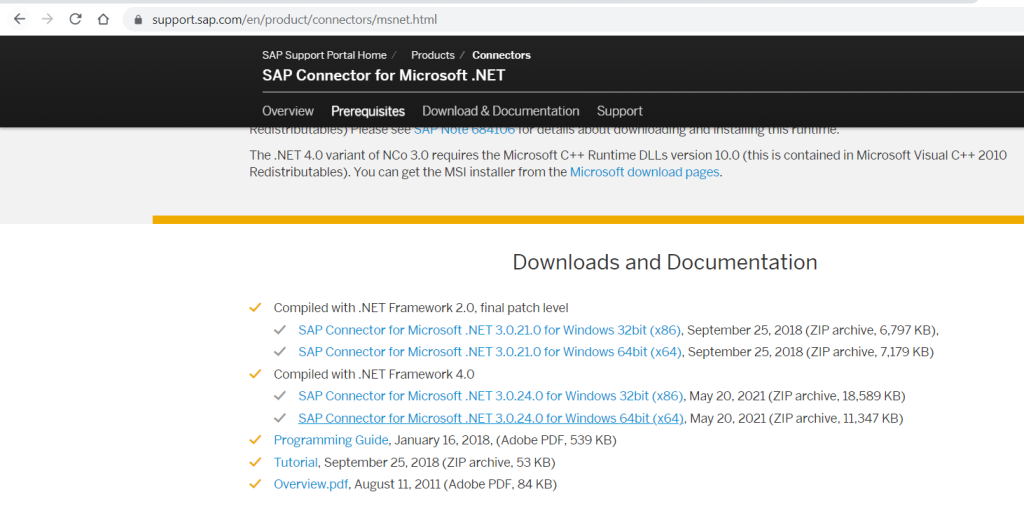Open SAP Support Portal Home breadcrumb
Viewport: 1024px width, 527px height.
[324, 55]
